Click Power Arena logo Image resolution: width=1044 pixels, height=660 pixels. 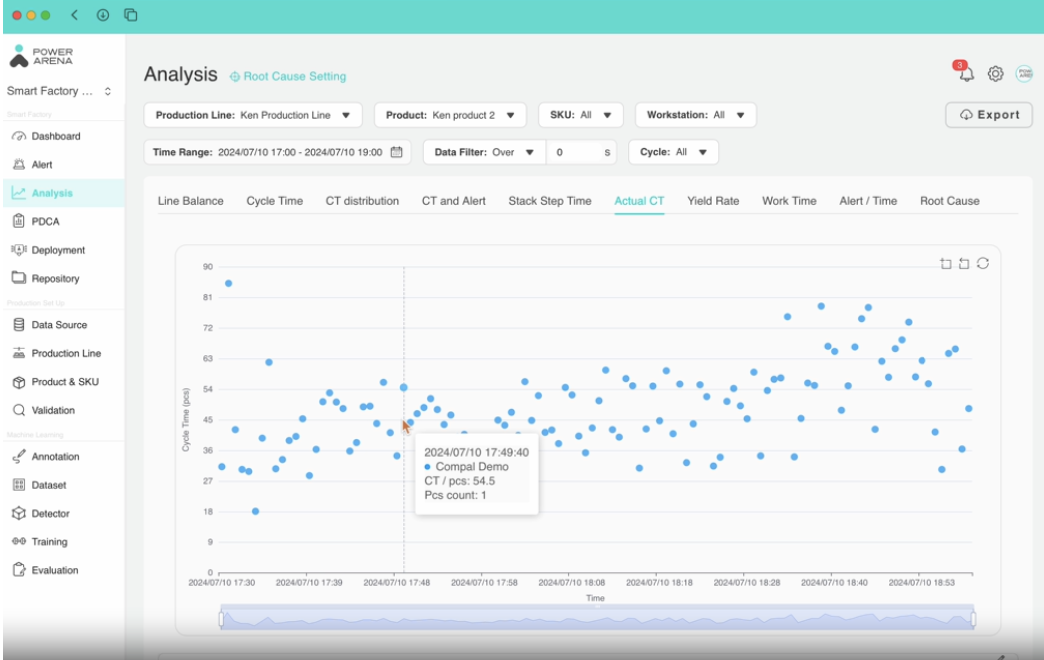[41, 56]
